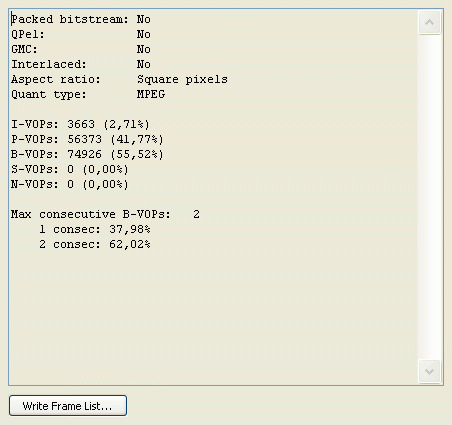Click the S-VOPs statistics line
The width and height of the screenshot is (452, 425).
[x=70, y=169]
